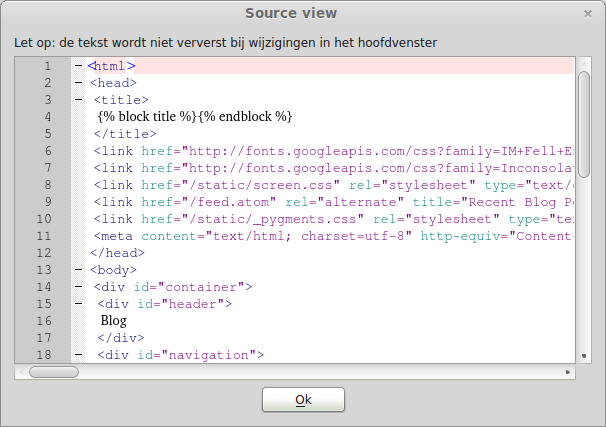606x427 pixels.
Task: Click the '</head>' closing tag
Action: 117,253
